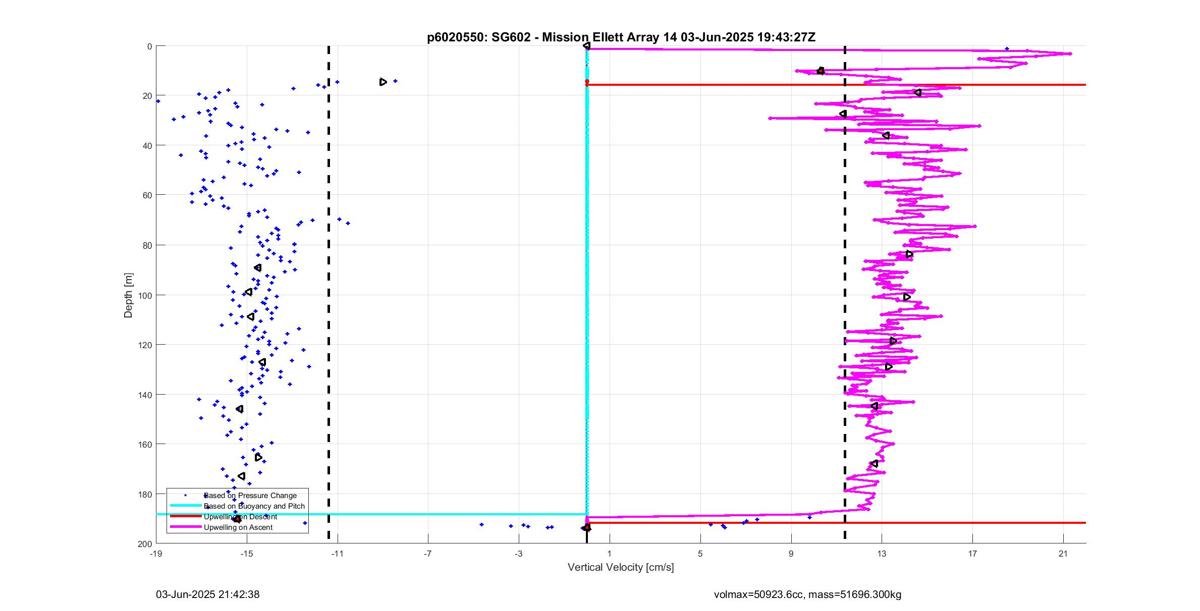Viewport: 1200px width, 611px height.
Task: Click x-axis tick label '1'
Action: click(610, 553)
